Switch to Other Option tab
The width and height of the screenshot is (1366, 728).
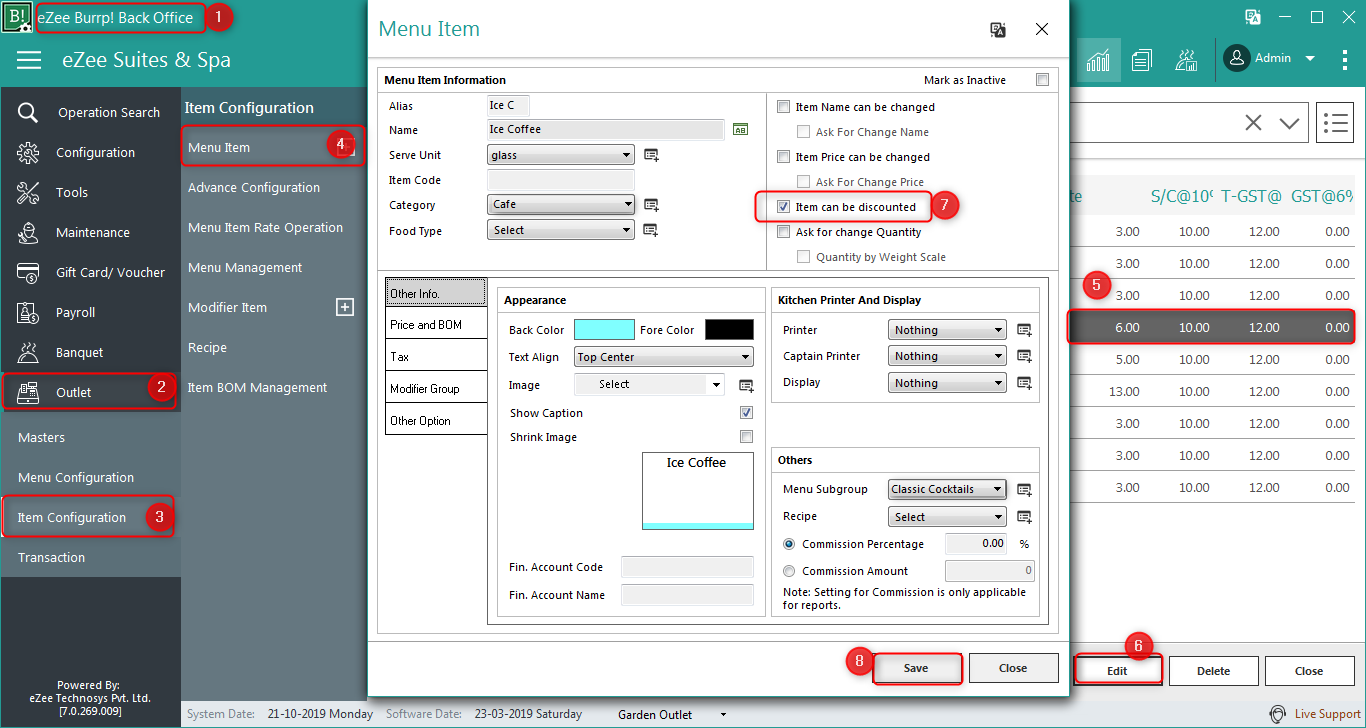tap(437, 421)
